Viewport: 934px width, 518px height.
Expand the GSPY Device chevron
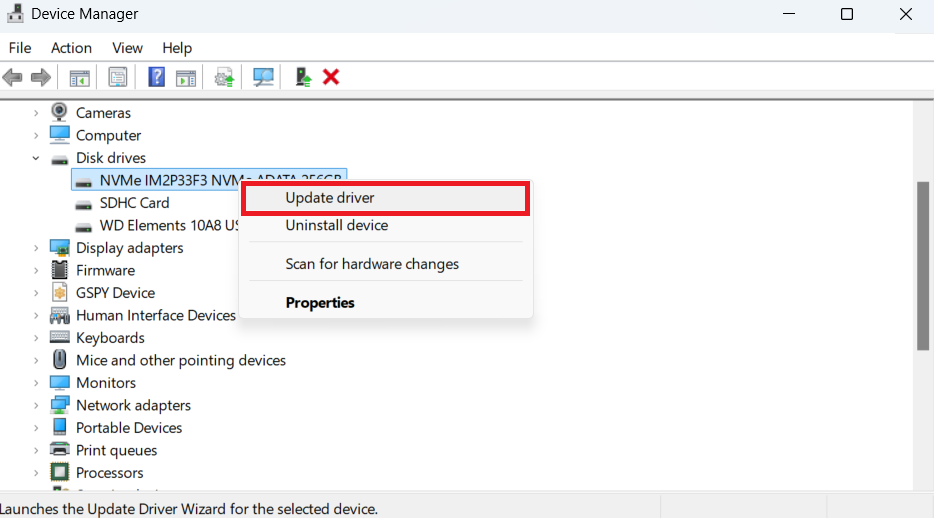(36, 293)
